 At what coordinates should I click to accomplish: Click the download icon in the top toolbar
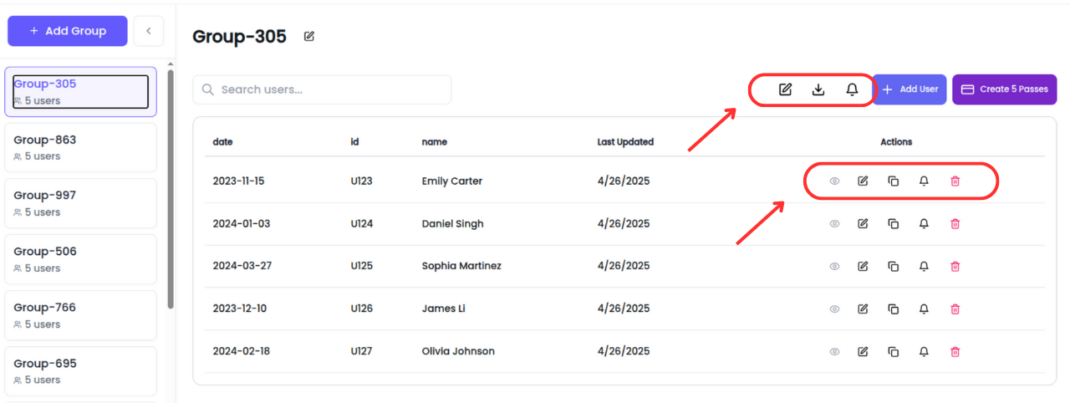tap(818, 89)
